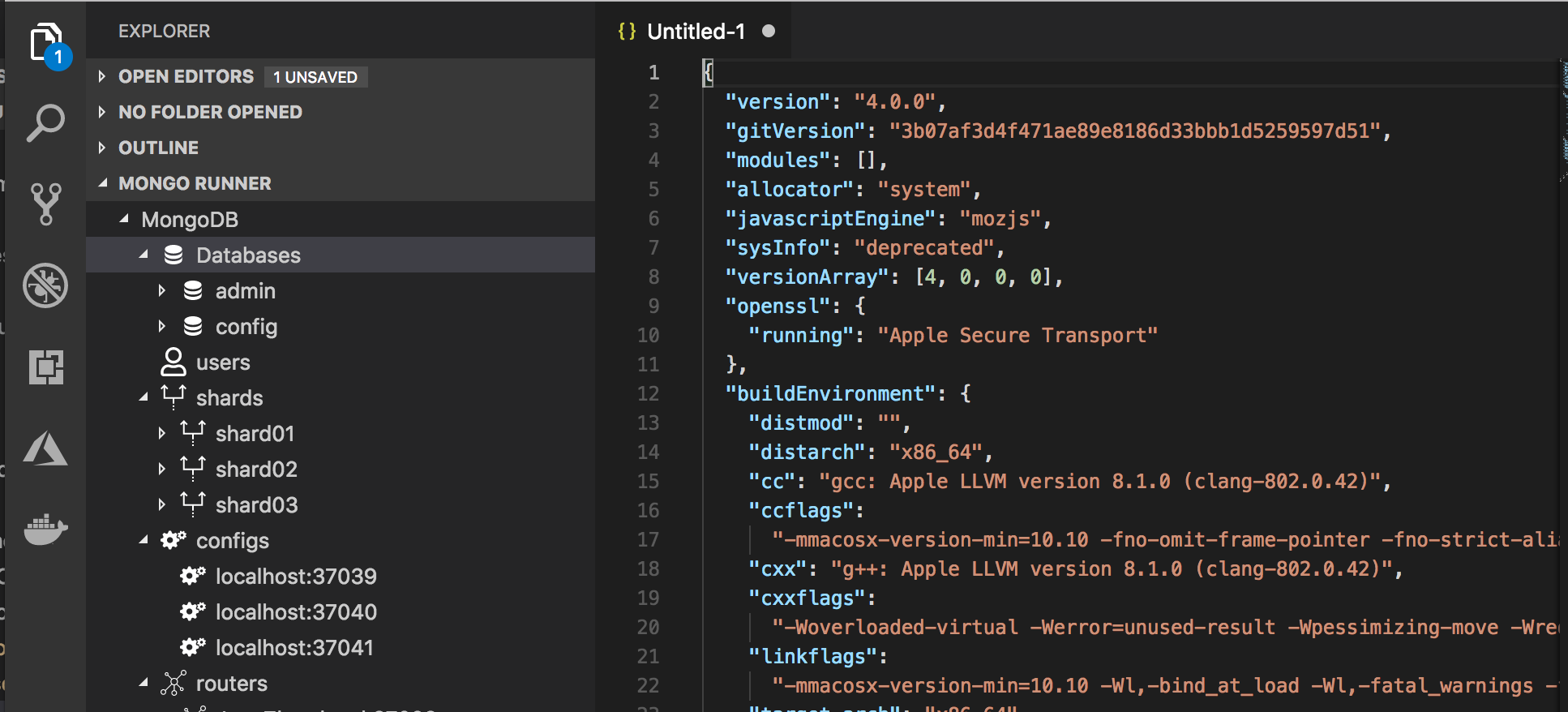Open the Debug view icon
The image size is (1568, 712).
[45, 285]
